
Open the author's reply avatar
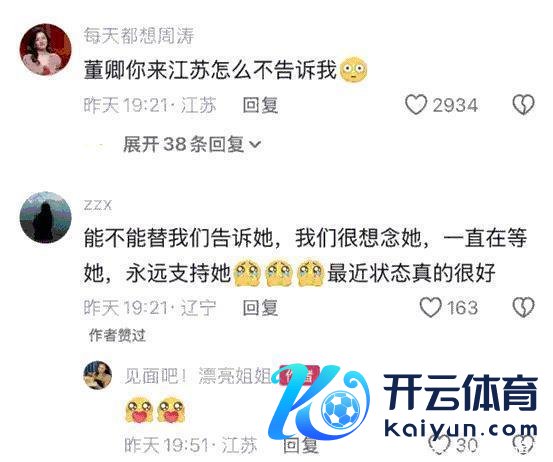tap(97, 375)
